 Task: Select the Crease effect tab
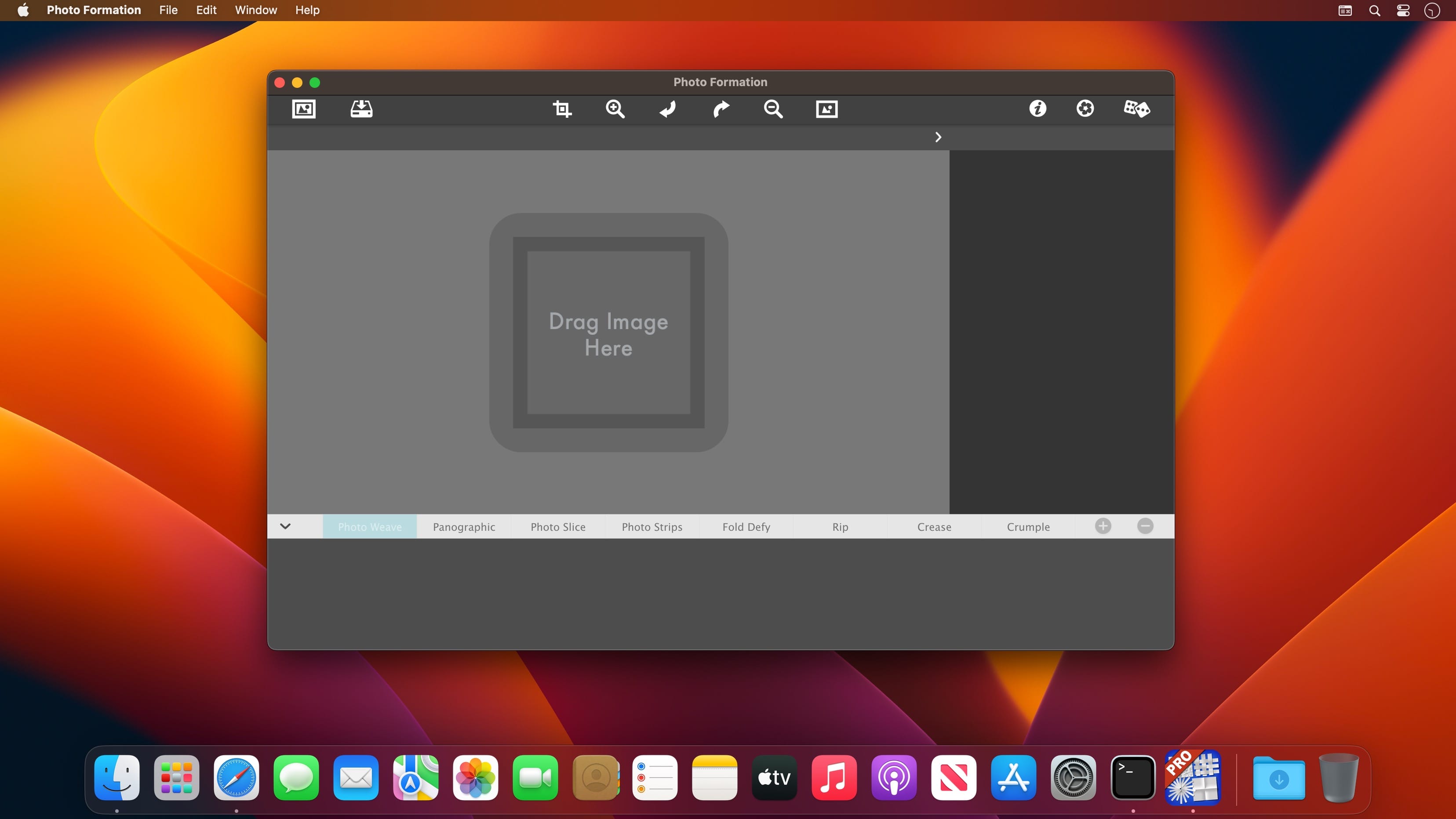[934, 526]
